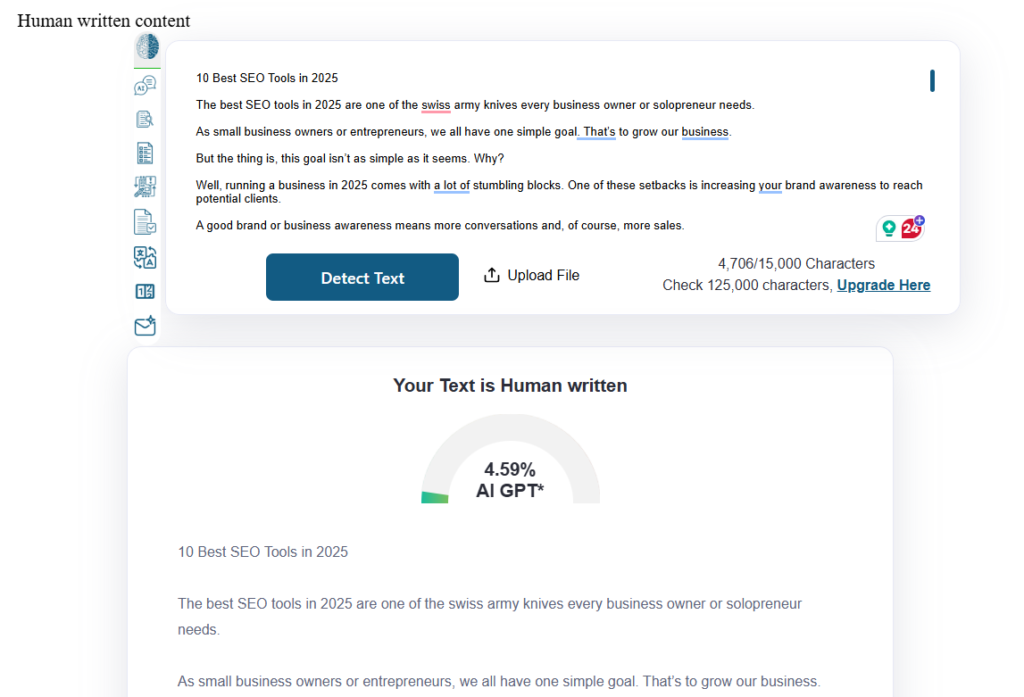Select the checklist document sidebar icon
The height and width of the screenshot is (697, 1024).
[145, 153]
